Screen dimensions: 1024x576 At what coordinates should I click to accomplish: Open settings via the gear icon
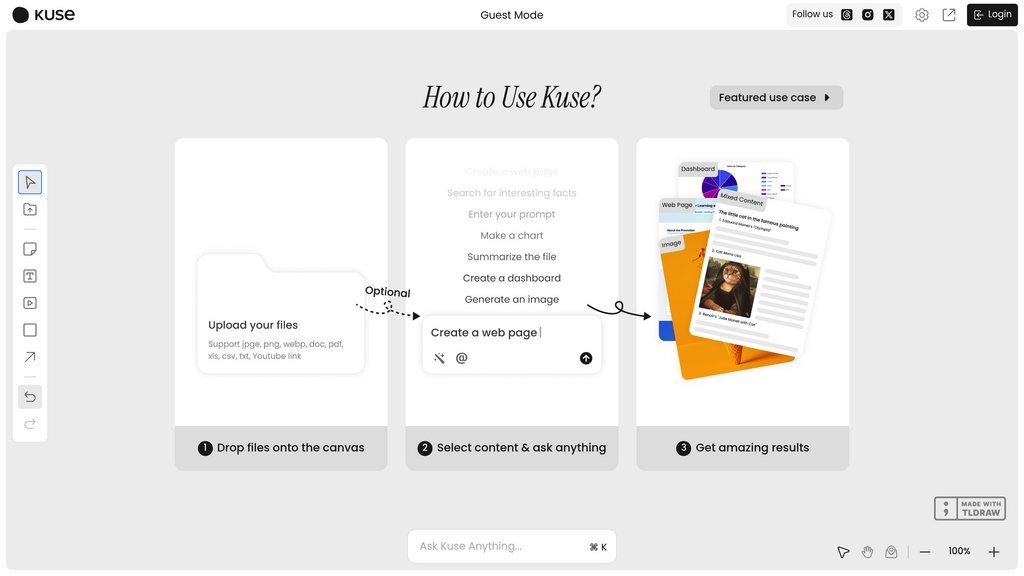[922, 15]
